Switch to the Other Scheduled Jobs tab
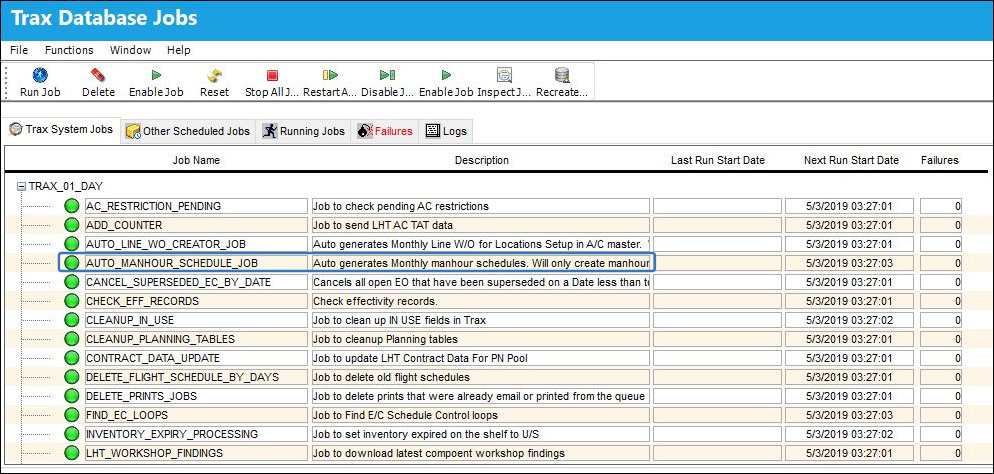 click(x=188, y=131)
